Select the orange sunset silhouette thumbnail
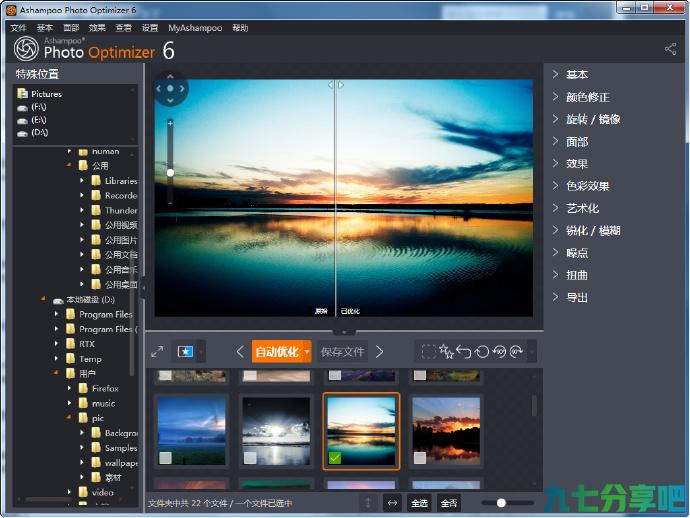Image resolution: width=690 pixels, height=518 pixels. pos(446,431)
